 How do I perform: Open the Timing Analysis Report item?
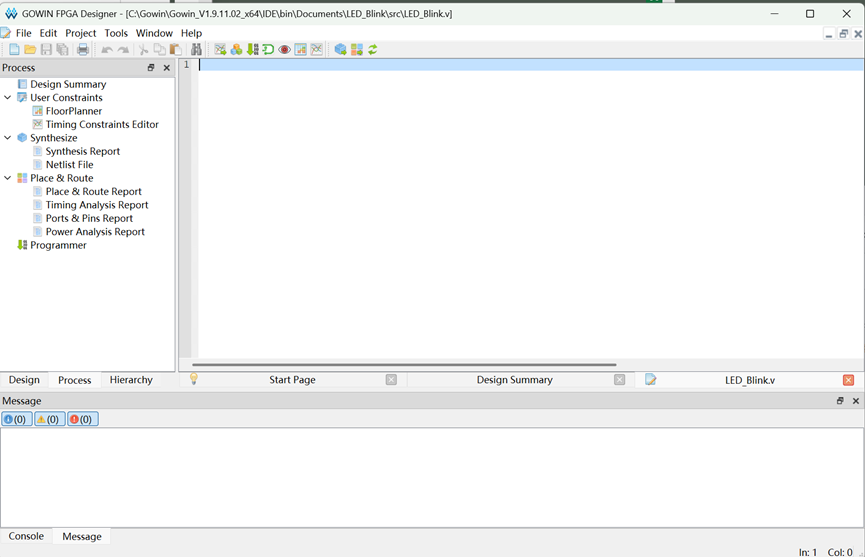pyautogui.click(x=97, y=205)
